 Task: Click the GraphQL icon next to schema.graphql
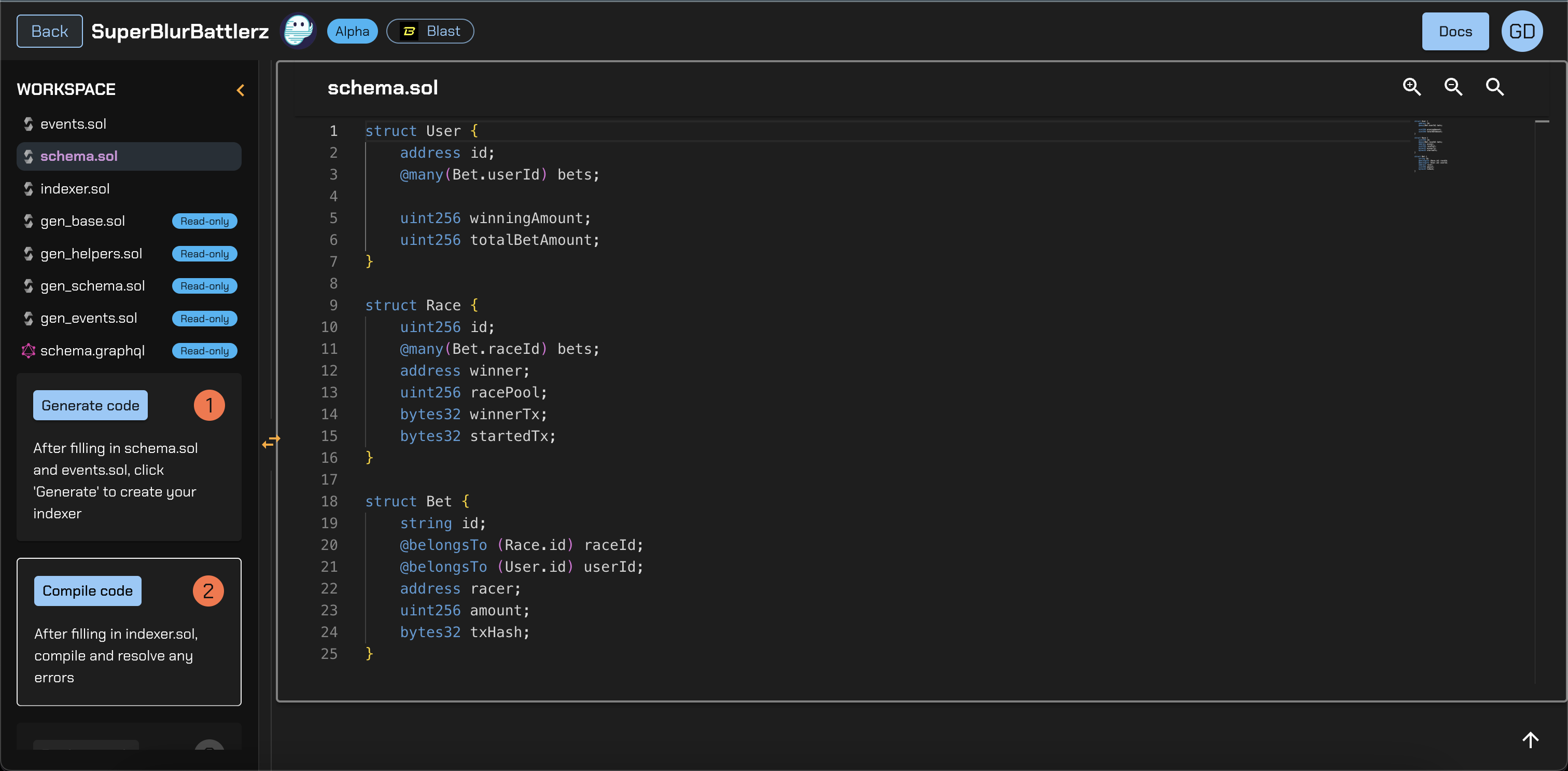(x=28, y=351)
